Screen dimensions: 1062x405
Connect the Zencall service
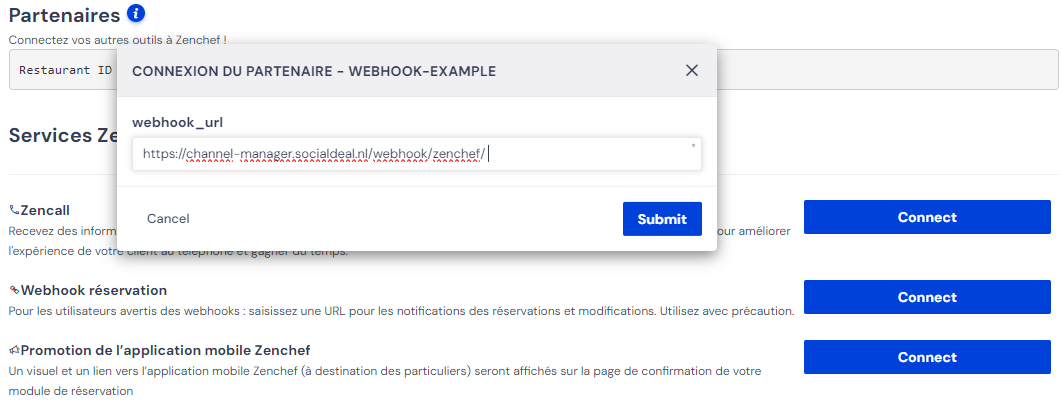click(927, 217)
